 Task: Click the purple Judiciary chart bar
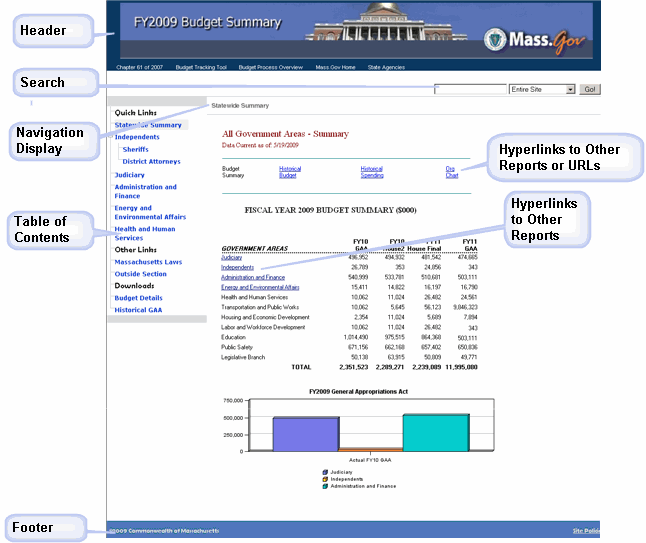point(306,434)
